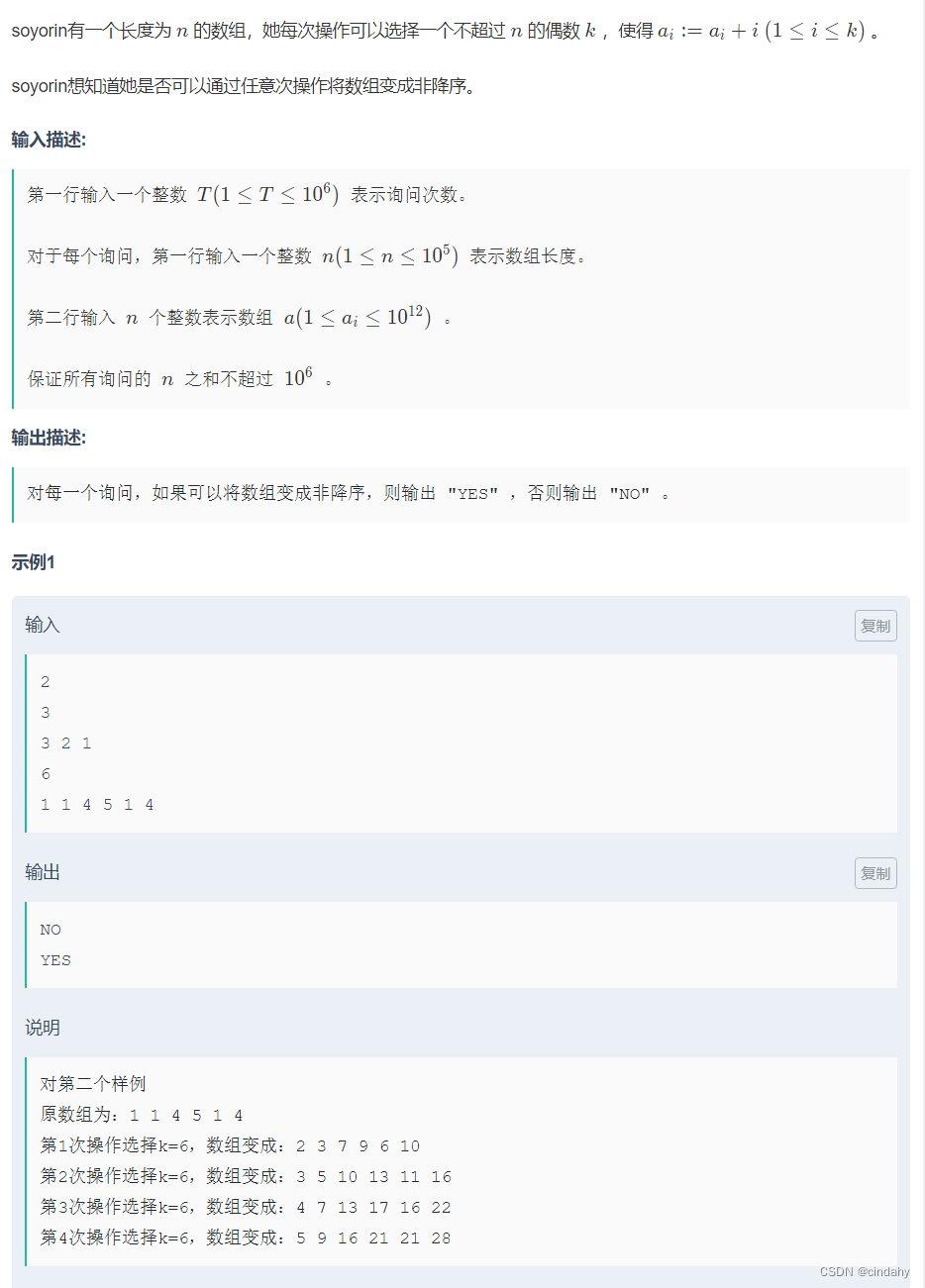This screenshot has width=925, height=1288.
Task: Click the 输出 label in the sample panel
Action: (x=43, y=872)
